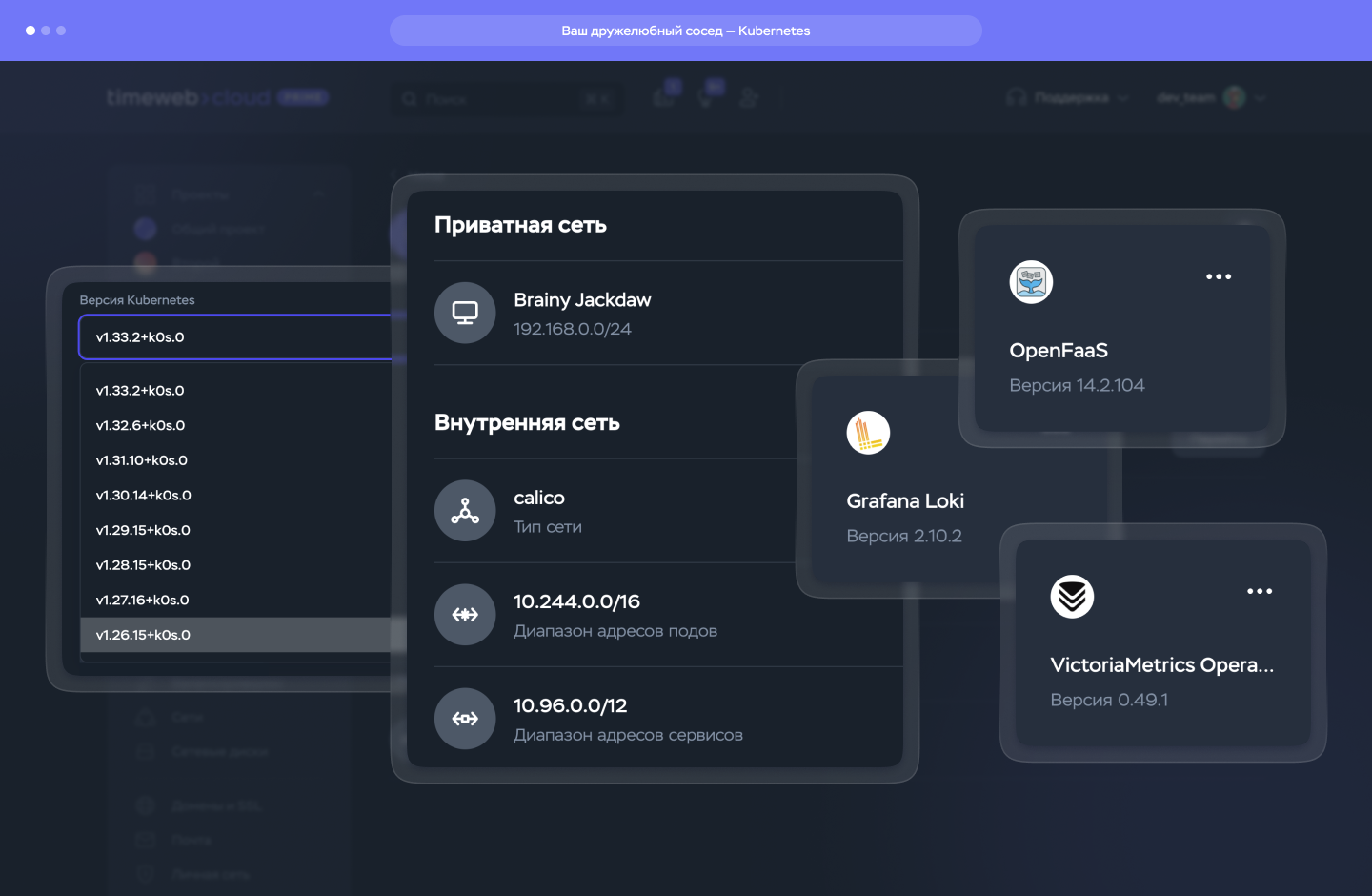The height and width of the screenshot is (896, 1372).
Task: Click the VictoriaMetrics logo icon
Action: [x=1072, y=597]
